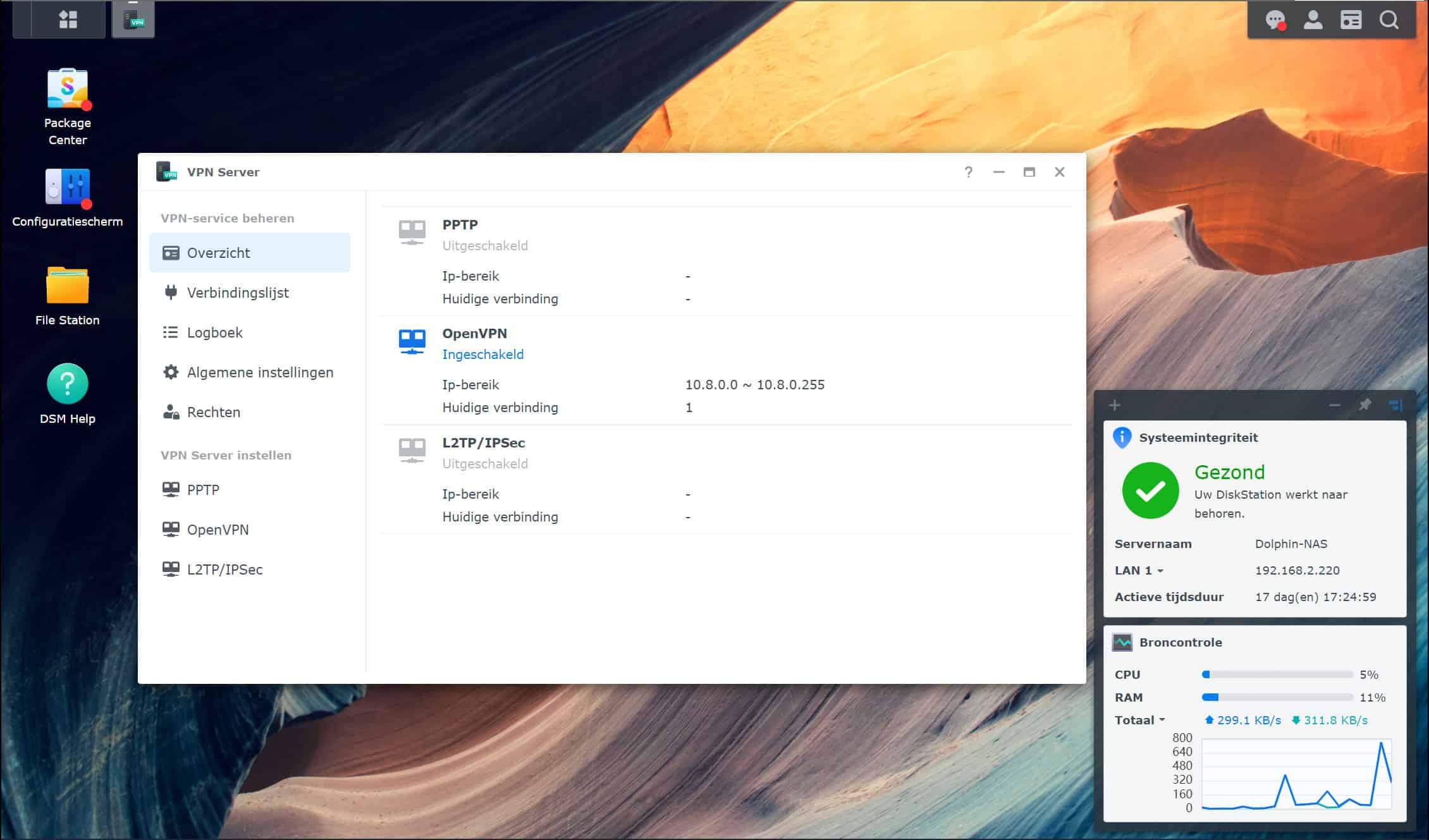Click the PPTP status network icon

coord(412,232)
